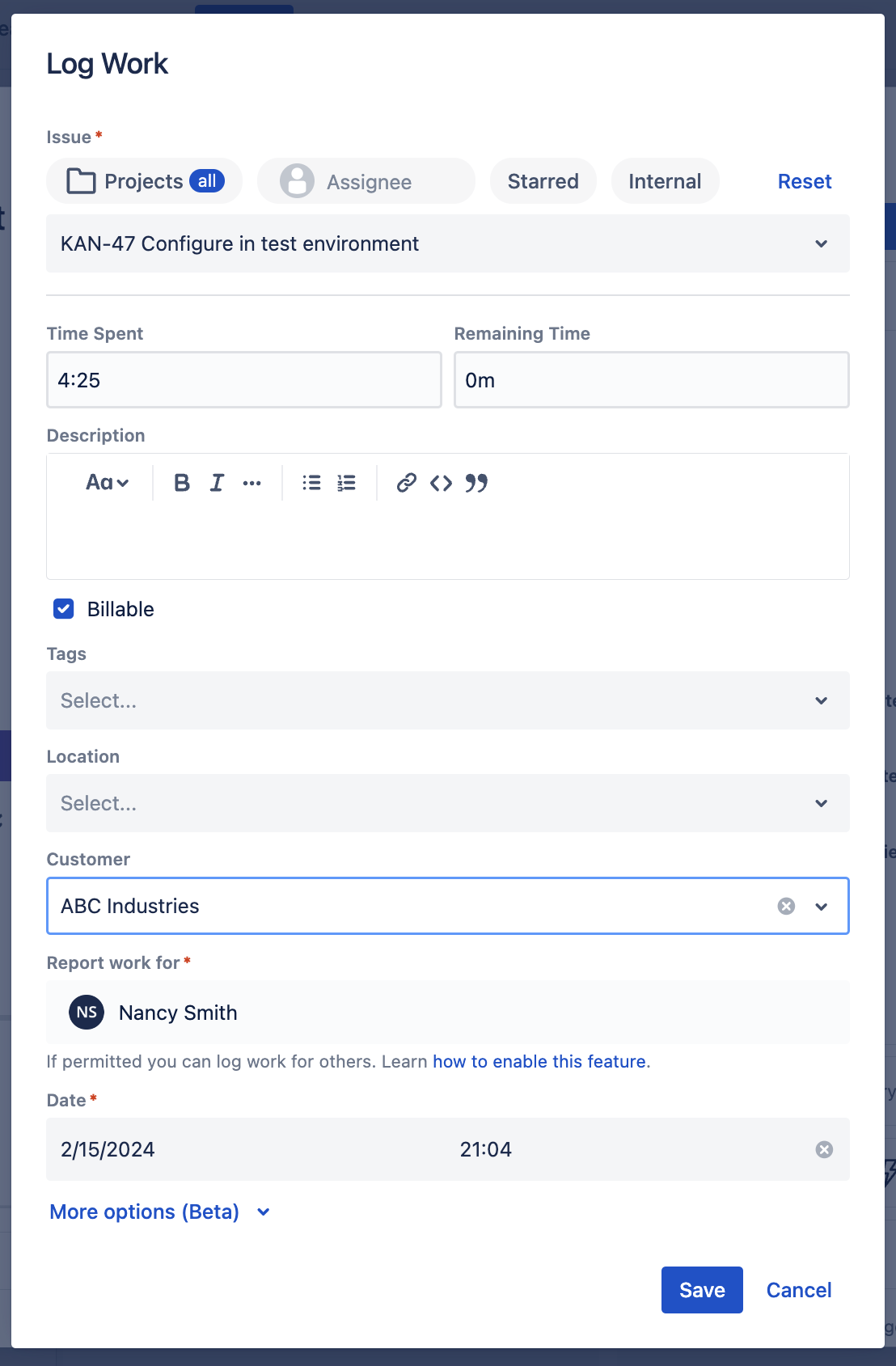Open the Tags select dropdown

pyautogui.click(x=447, y=700)
